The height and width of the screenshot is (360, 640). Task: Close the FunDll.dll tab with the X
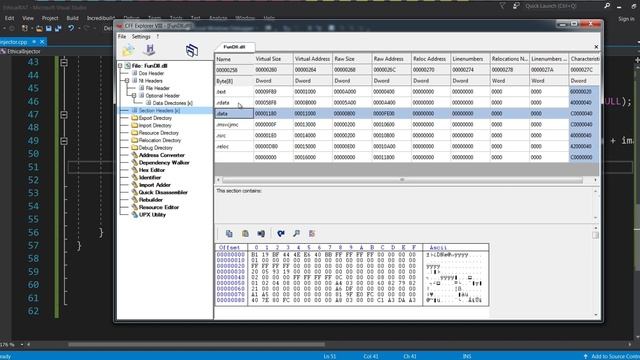[596, 47]
